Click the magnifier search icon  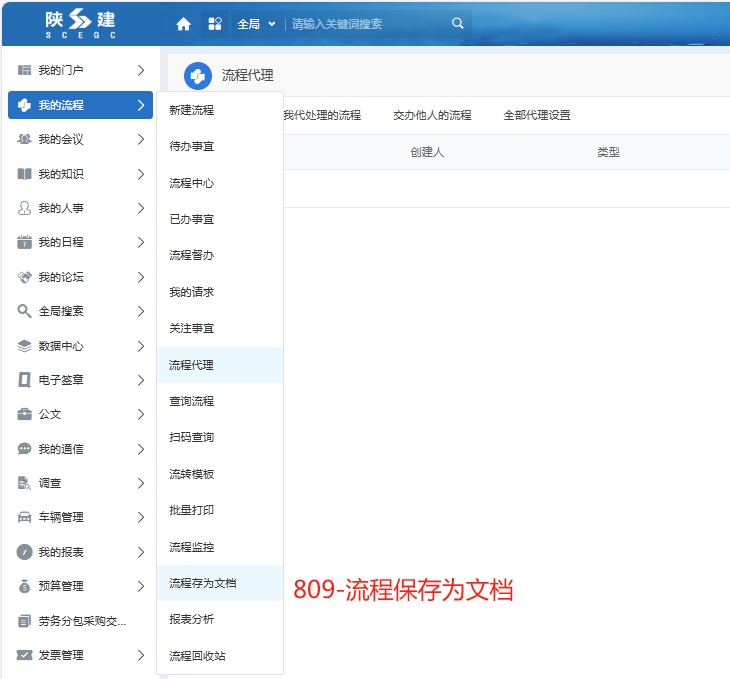pyautogui.click(x=458, y=23)
